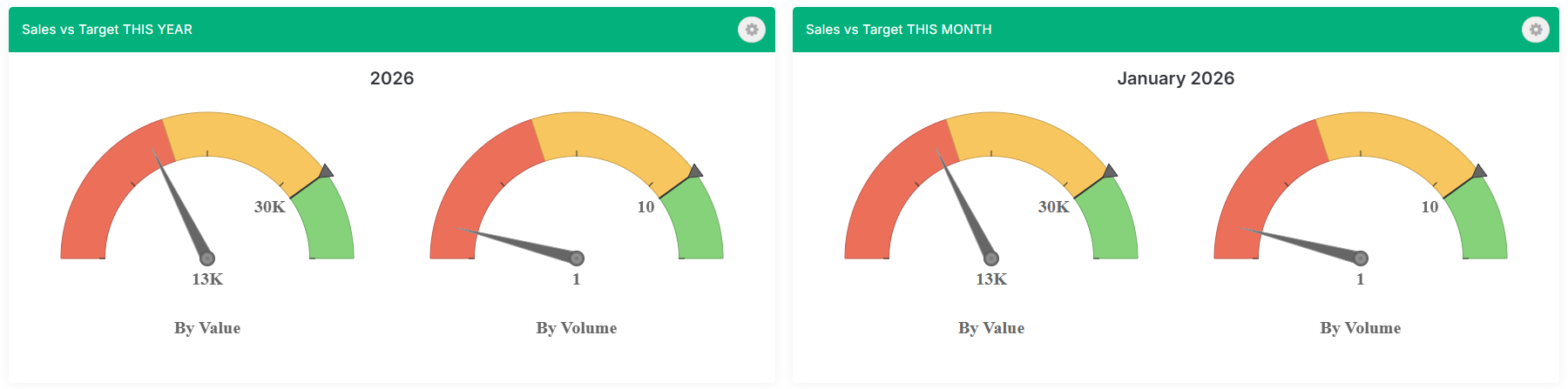Click the 2026 yearly By Value needle pivot

[x=207, y=258]
